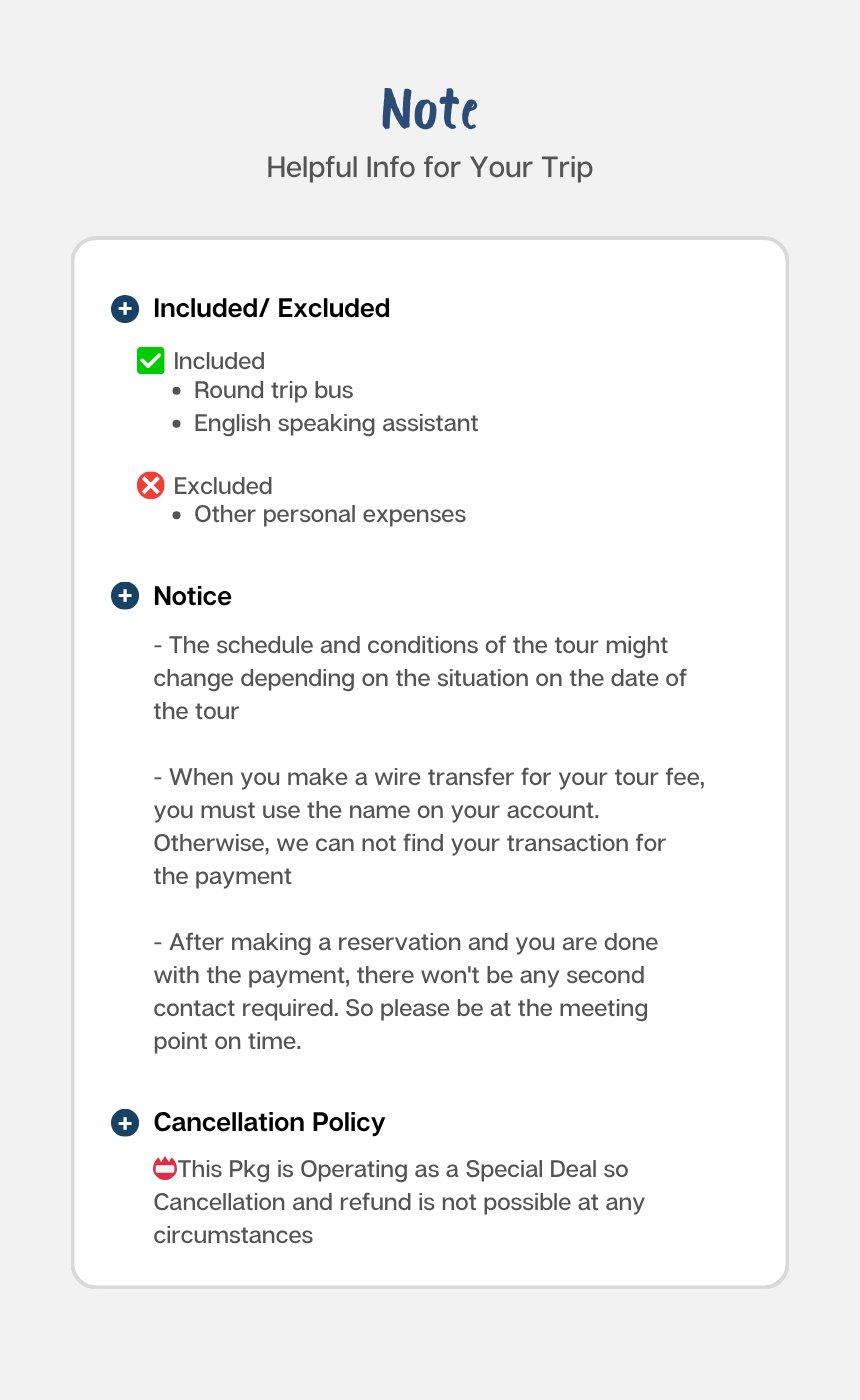Screen dimensions: 860x1400
Task: Select the Included/ Excluded heading
Action: click(x=271, y=309)
